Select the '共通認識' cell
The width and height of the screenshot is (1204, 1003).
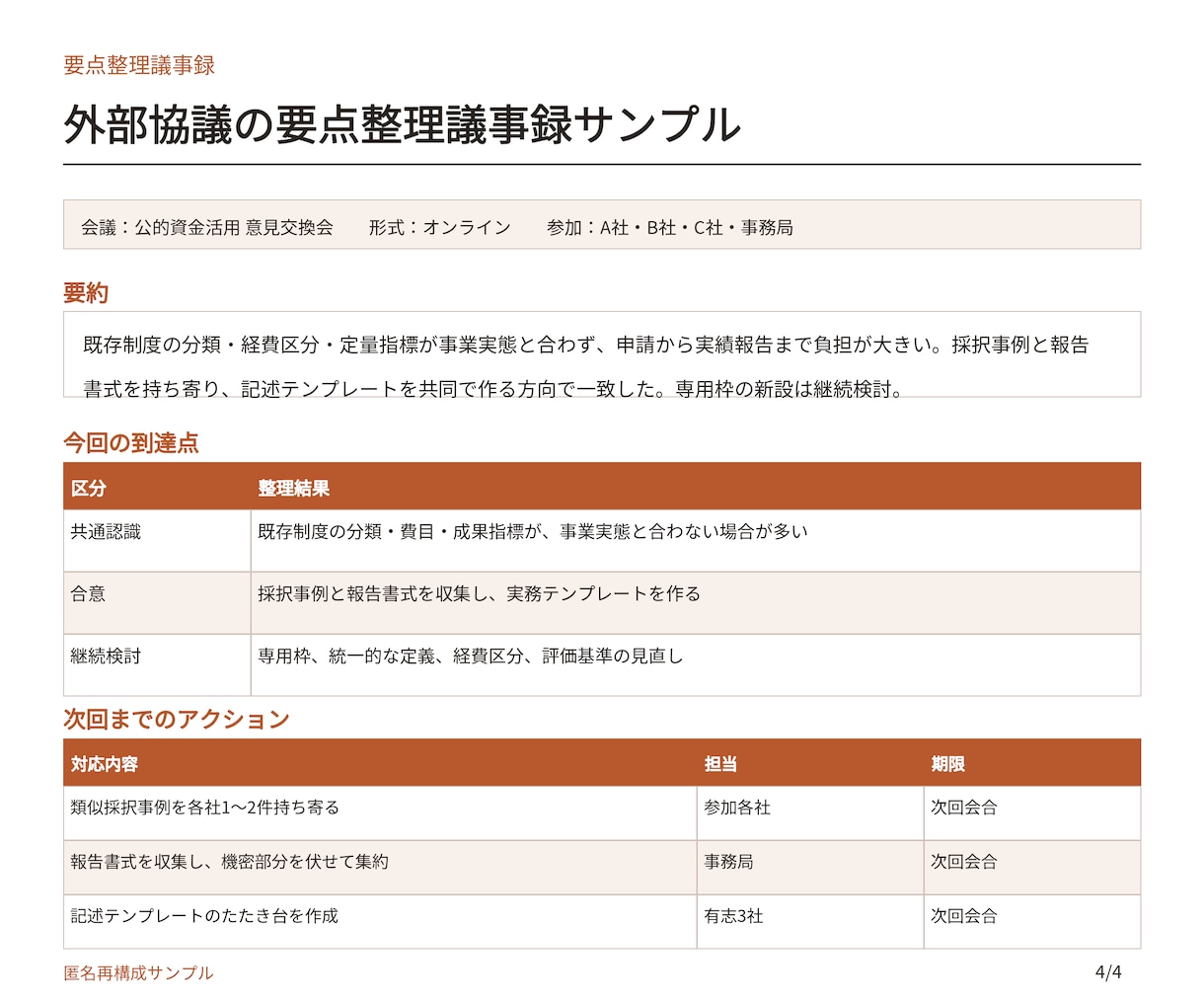click(x=157, y=540)
